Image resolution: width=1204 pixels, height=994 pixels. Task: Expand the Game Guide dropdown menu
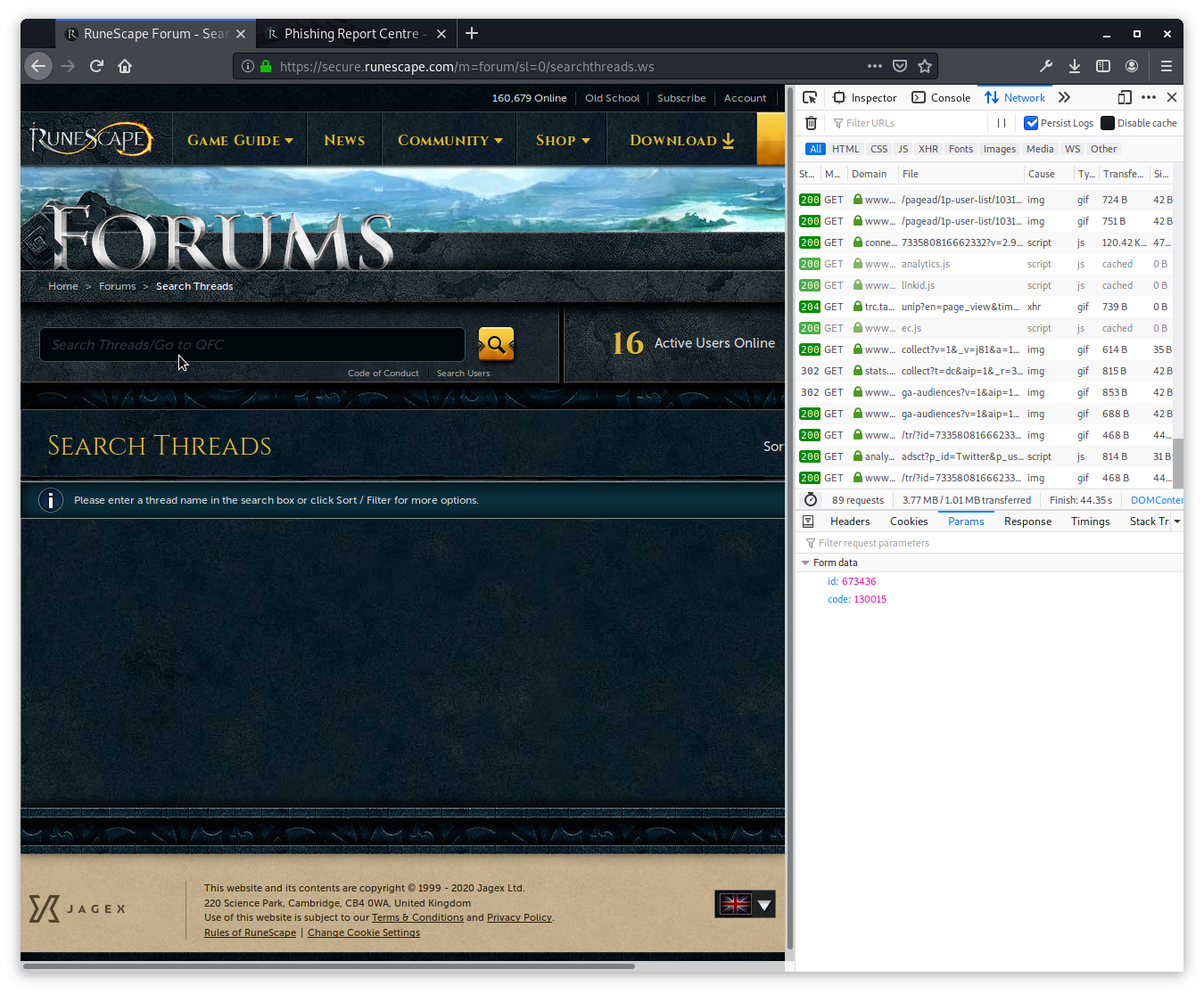point(240,140)
